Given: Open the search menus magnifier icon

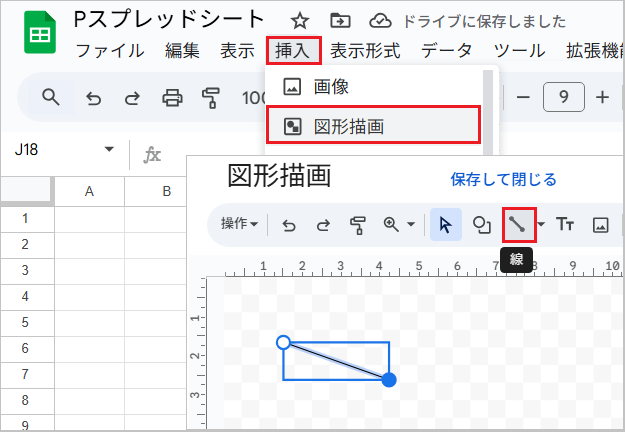Looking at the screenshot, I should point(51,97).
